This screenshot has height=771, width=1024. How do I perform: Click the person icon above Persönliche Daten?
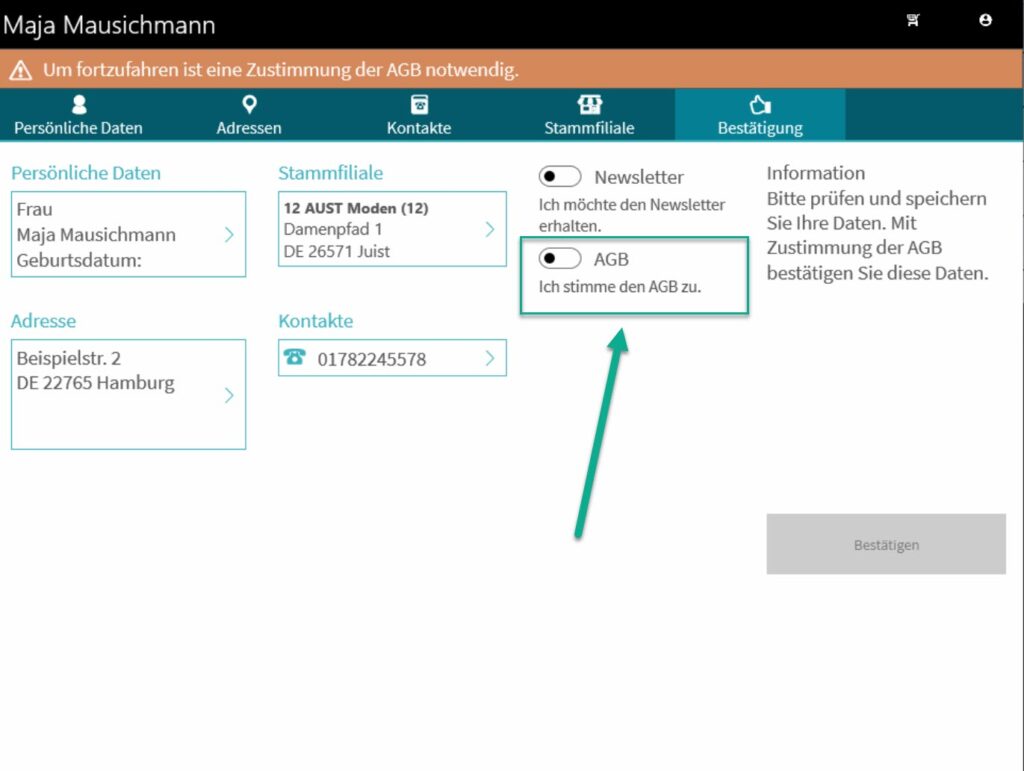click(79, 105)
